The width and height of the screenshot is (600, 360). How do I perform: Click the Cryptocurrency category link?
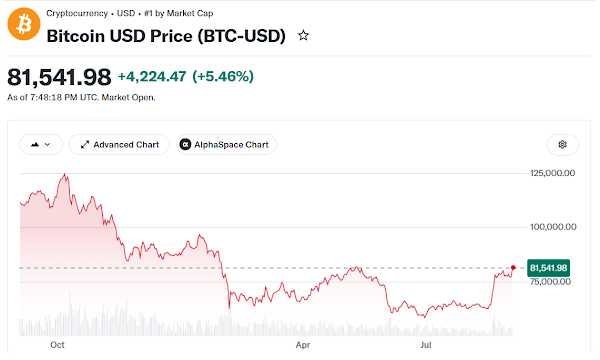click(77, 13)
